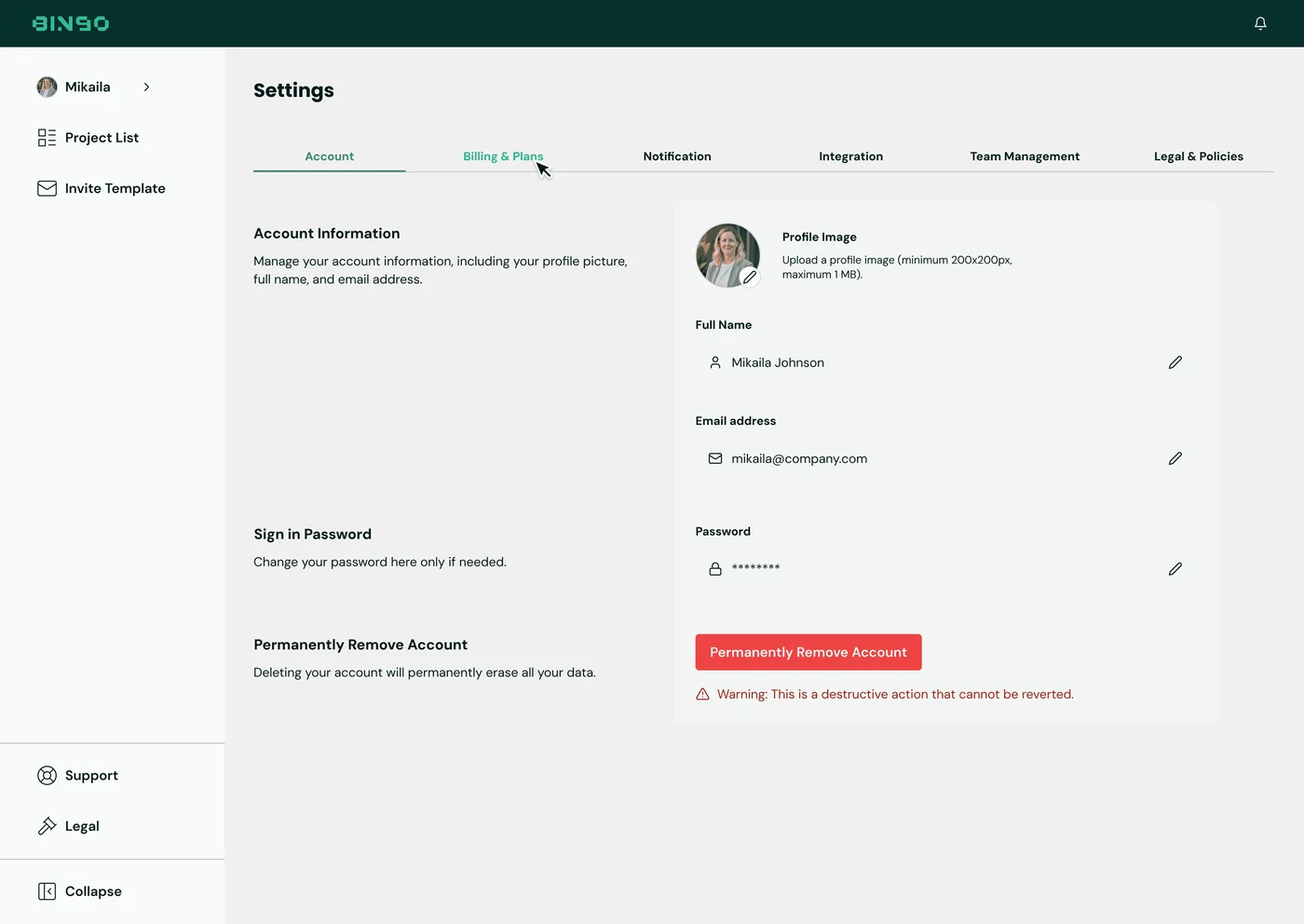Screen dimensions: 1304x924
Task: Click the envelope icon beside email
Action: pyautogui.click(x=715, y=458)
